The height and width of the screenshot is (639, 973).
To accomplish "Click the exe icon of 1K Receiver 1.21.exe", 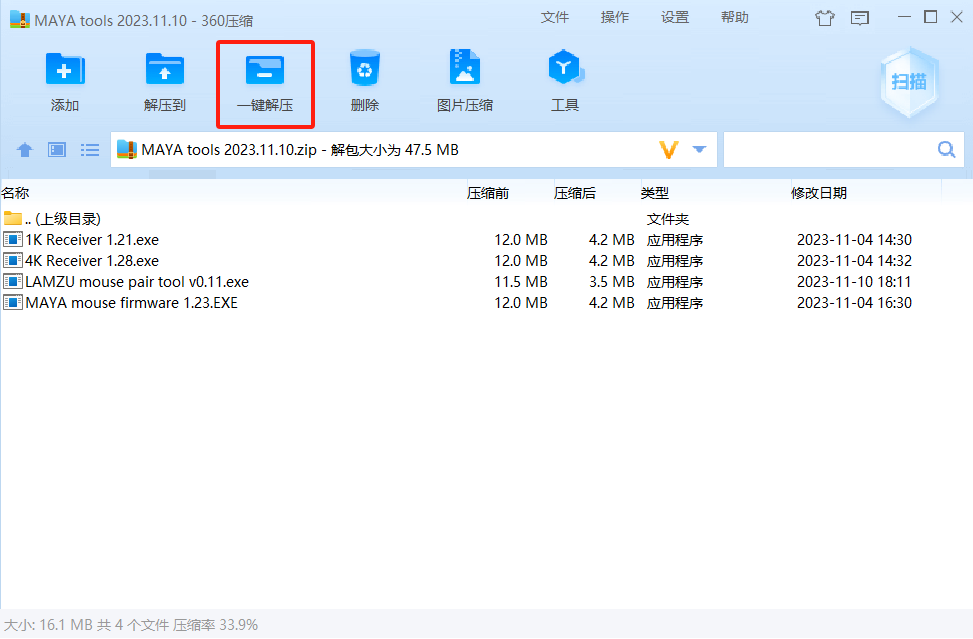I will pos(13,239).
